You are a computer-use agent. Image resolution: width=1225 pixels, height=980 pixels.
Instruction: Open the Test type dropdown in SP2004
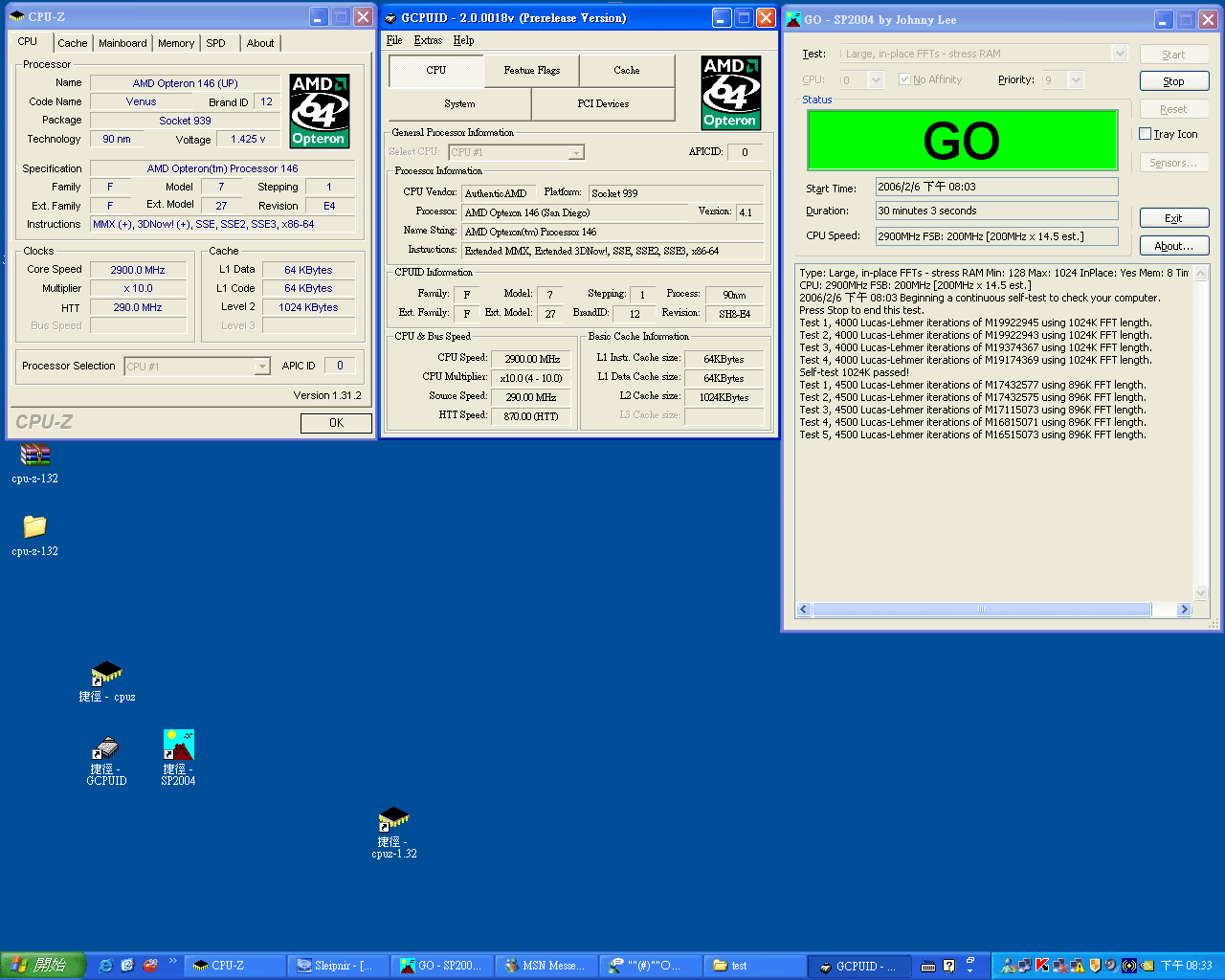(x=984, y=54)
